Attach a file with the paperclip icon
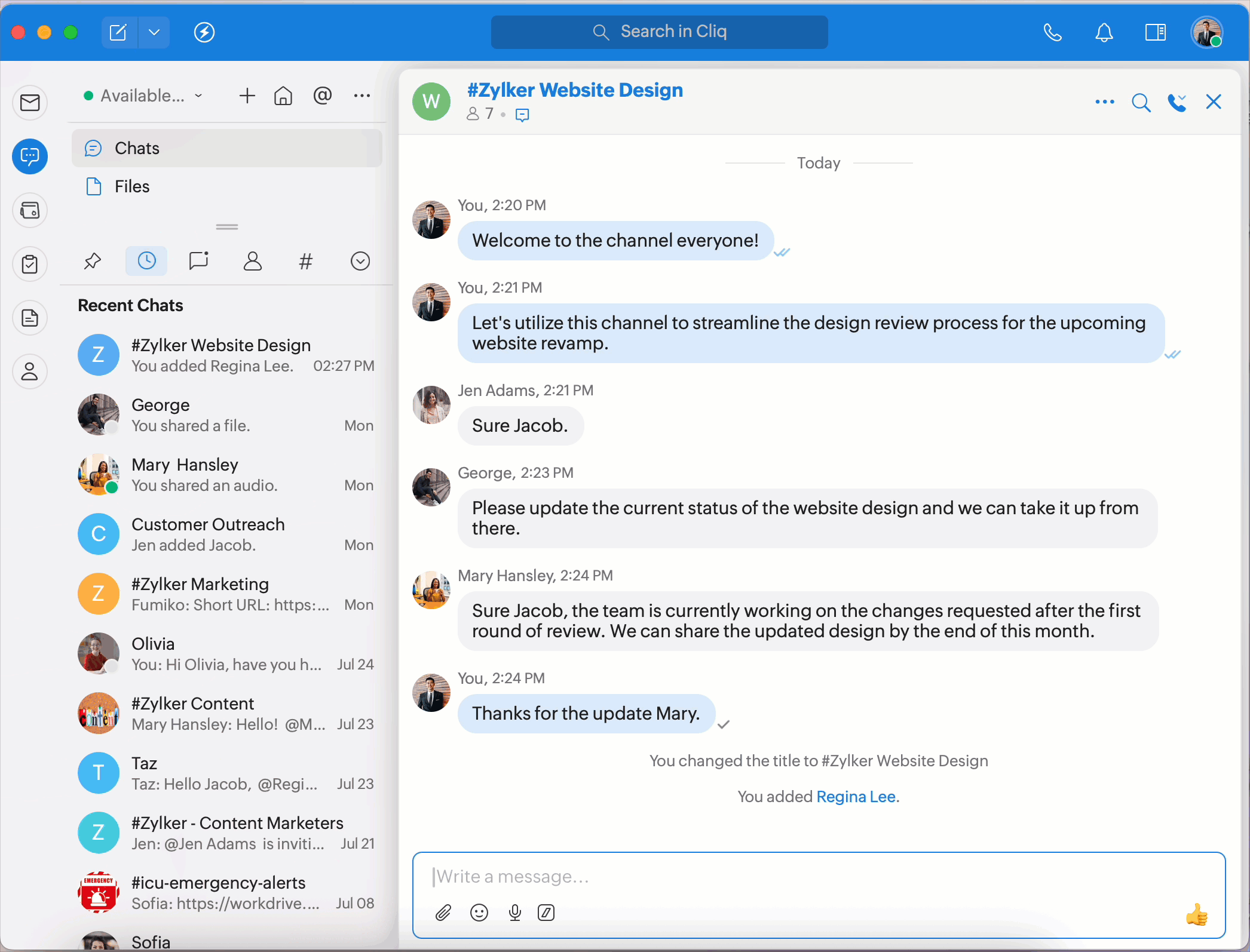The height and width of the screenshot is (952, 1250). click(x=443, y=913)
